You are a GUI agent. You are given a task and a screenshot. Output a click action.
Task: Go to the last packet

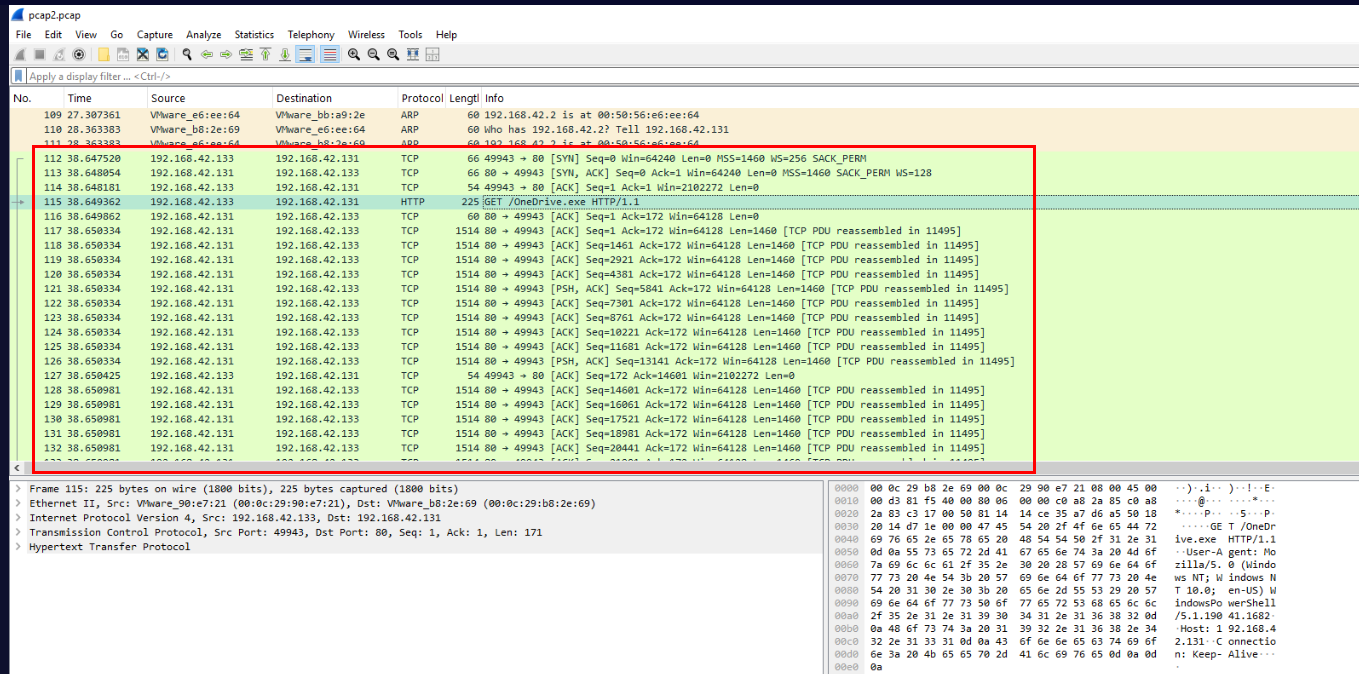coord(285,54)
